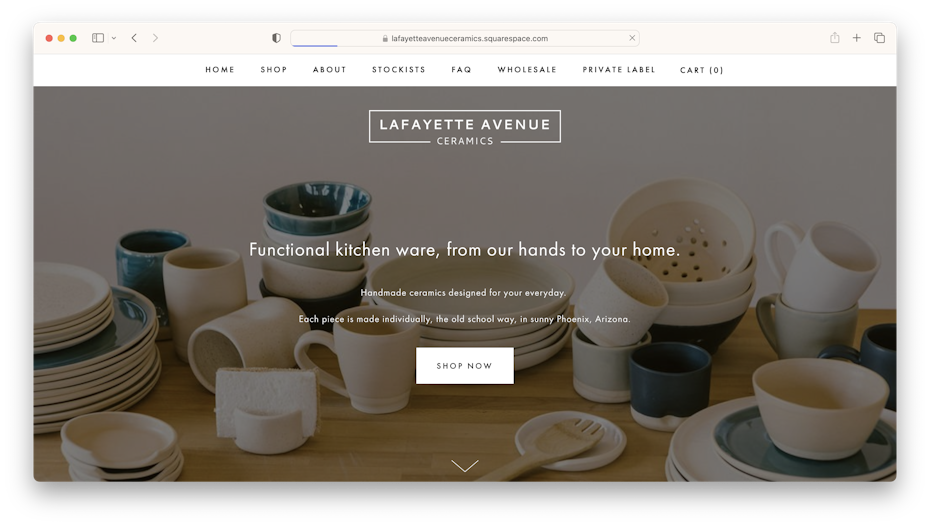This screenshot has width=930, height=526.
Task: Open the PRIVATE LABEL page
Action: click(x=619, y=70)
